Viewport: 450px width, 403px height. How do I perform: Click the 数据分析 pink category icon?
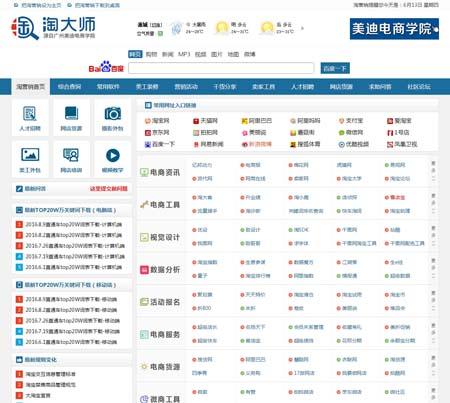144,269
